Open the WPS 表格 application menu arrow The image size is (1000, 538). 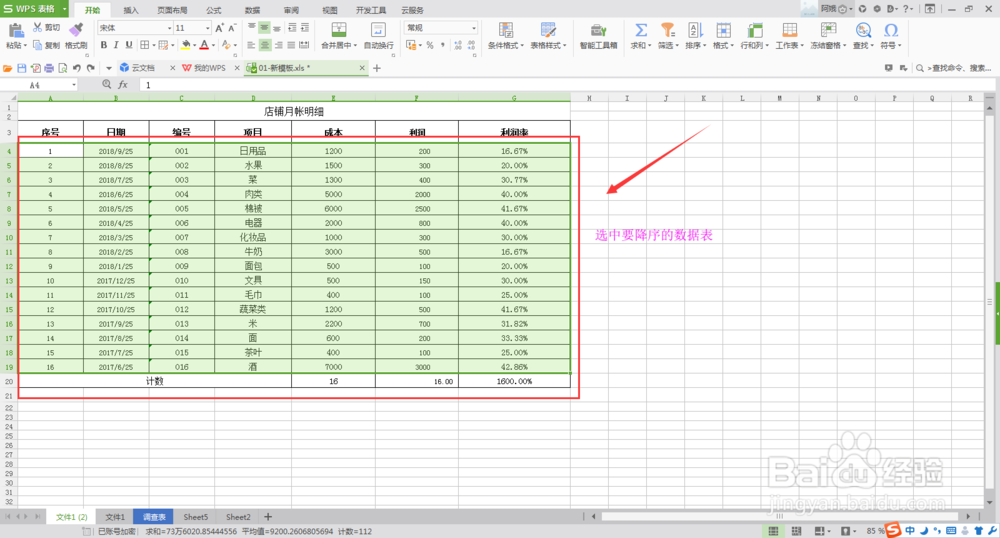click(x=65, y=9)
